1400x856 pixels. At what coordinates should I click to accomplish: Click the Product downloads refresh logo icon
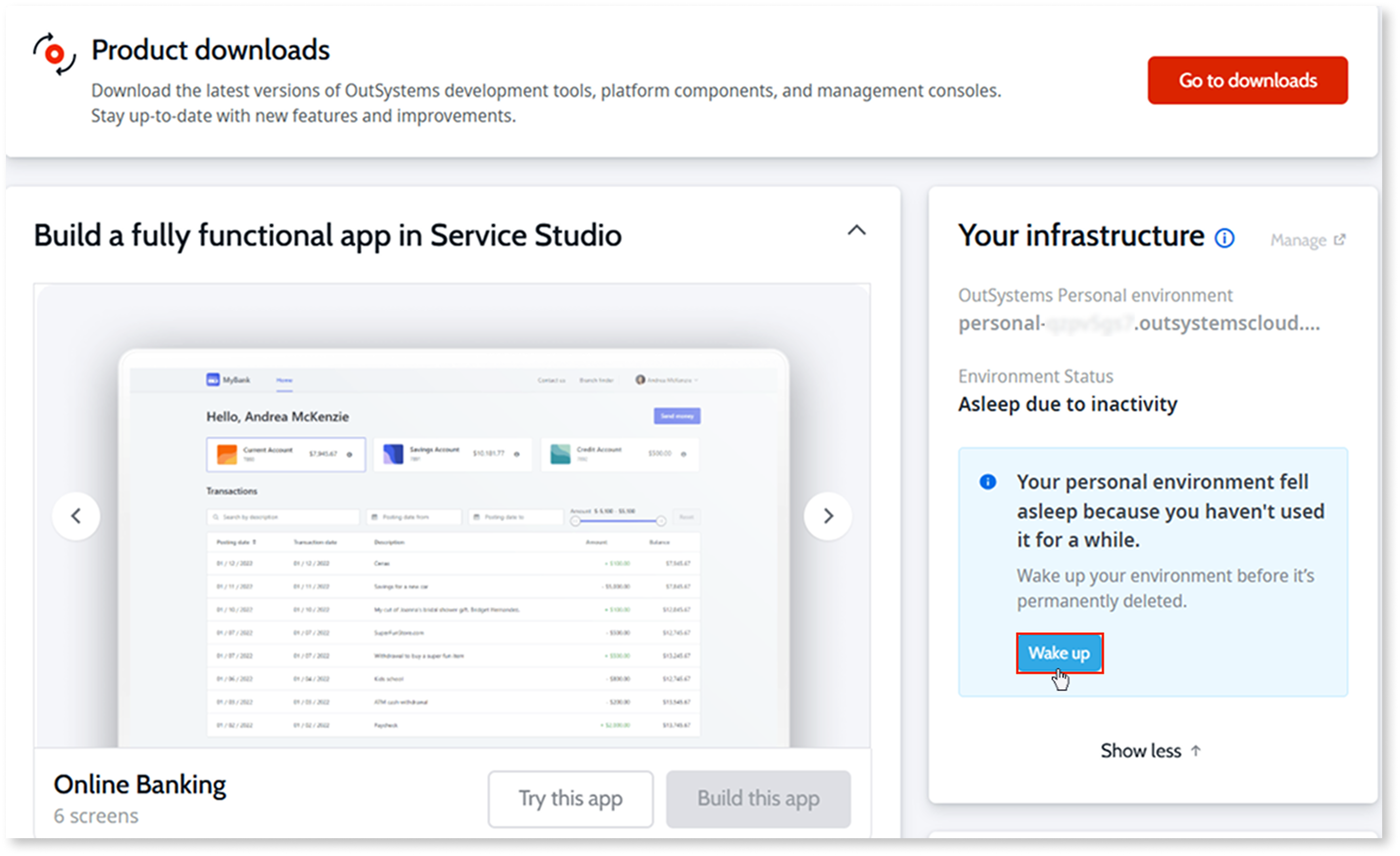54,54
